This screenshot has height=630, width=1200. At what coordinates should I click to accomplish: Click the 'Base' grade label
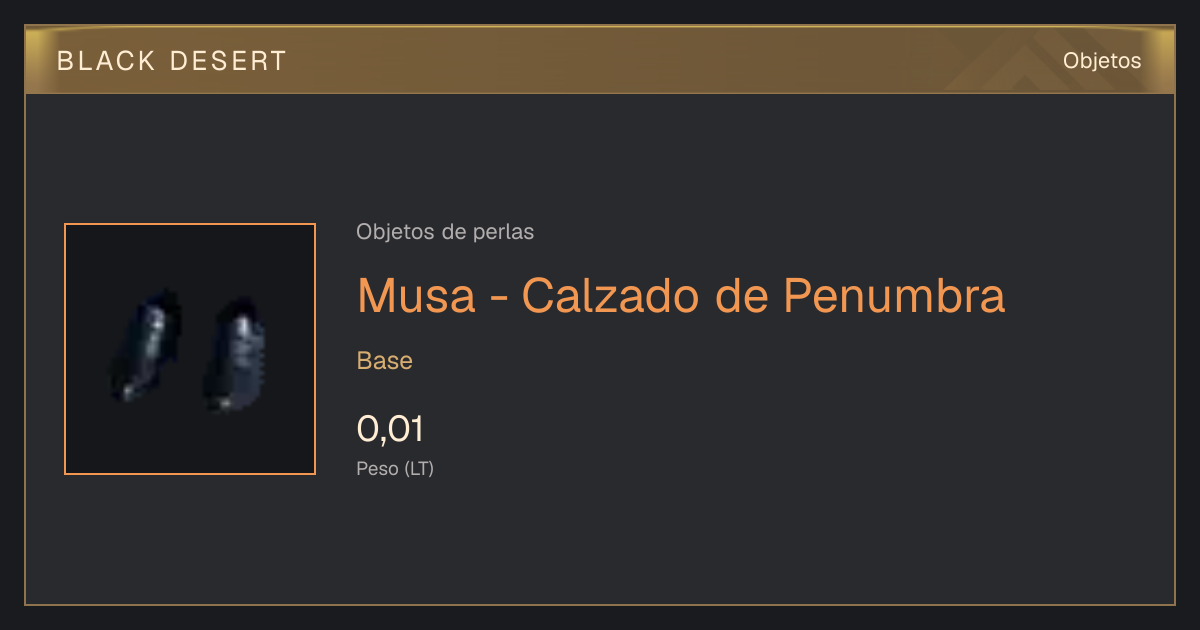point(385,361)
